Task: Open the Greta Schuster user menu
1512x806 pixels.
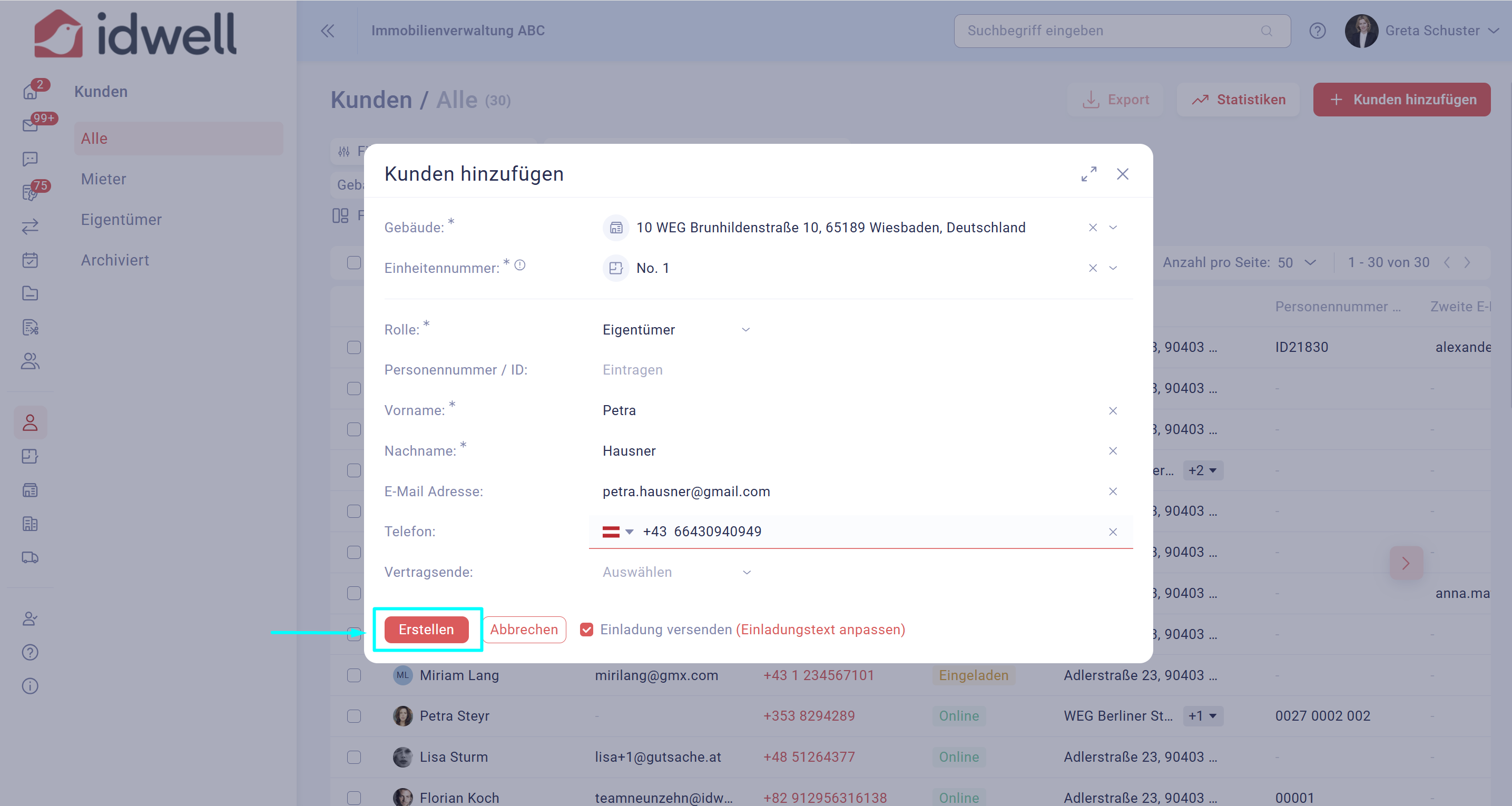Action: click(1421, 31)
